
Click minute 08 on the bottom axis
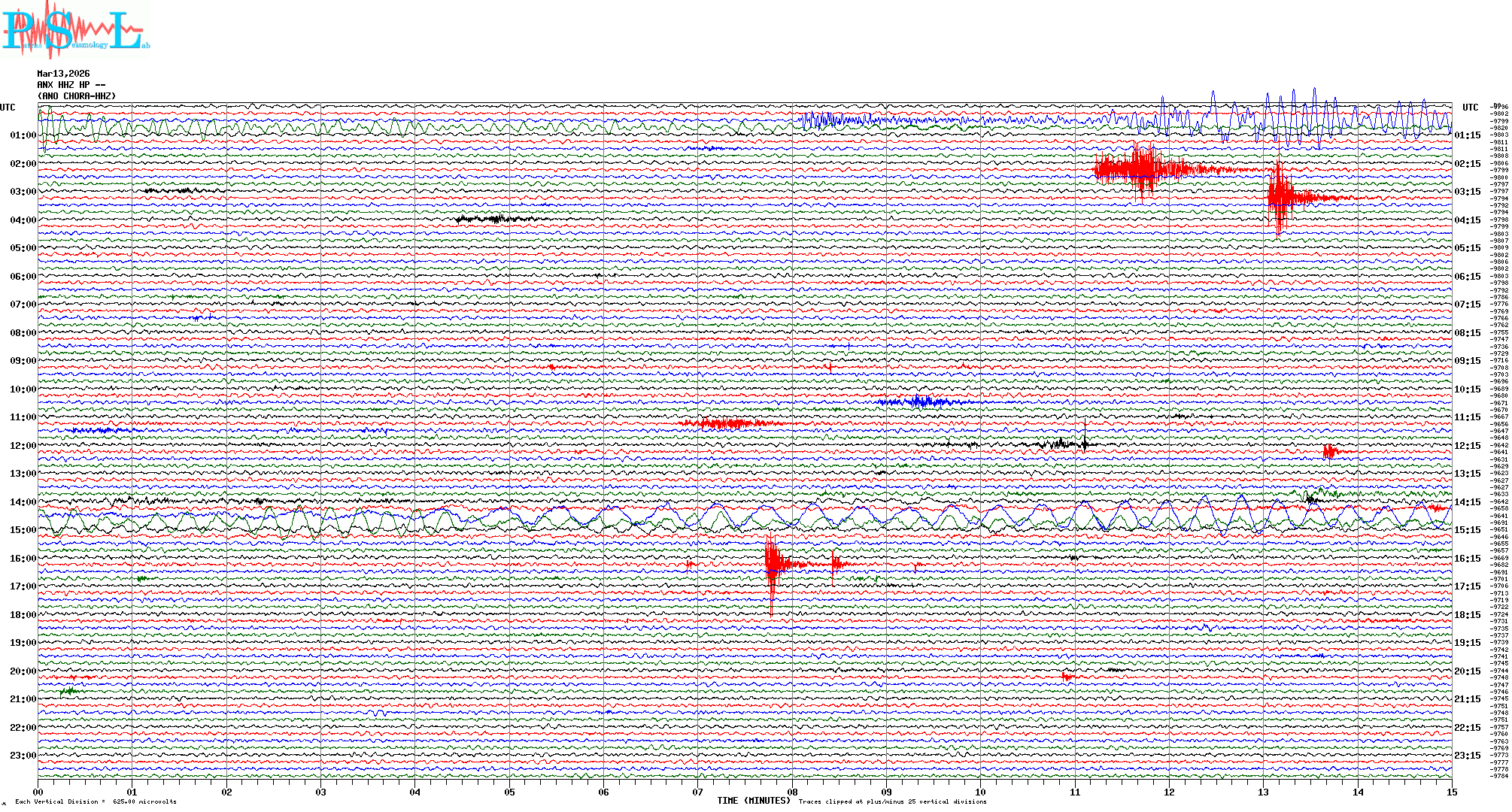point(792,792)
